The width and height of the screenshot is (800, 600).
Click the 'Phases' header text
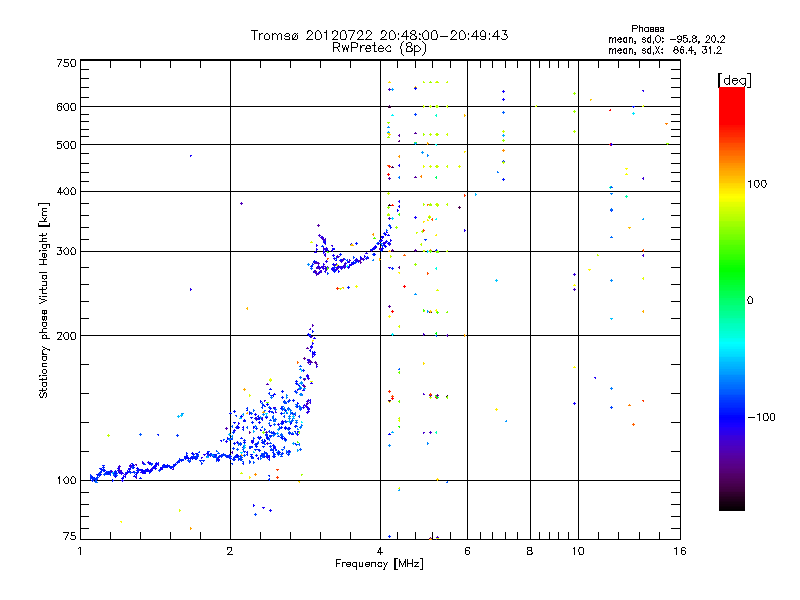click(647, 29)
